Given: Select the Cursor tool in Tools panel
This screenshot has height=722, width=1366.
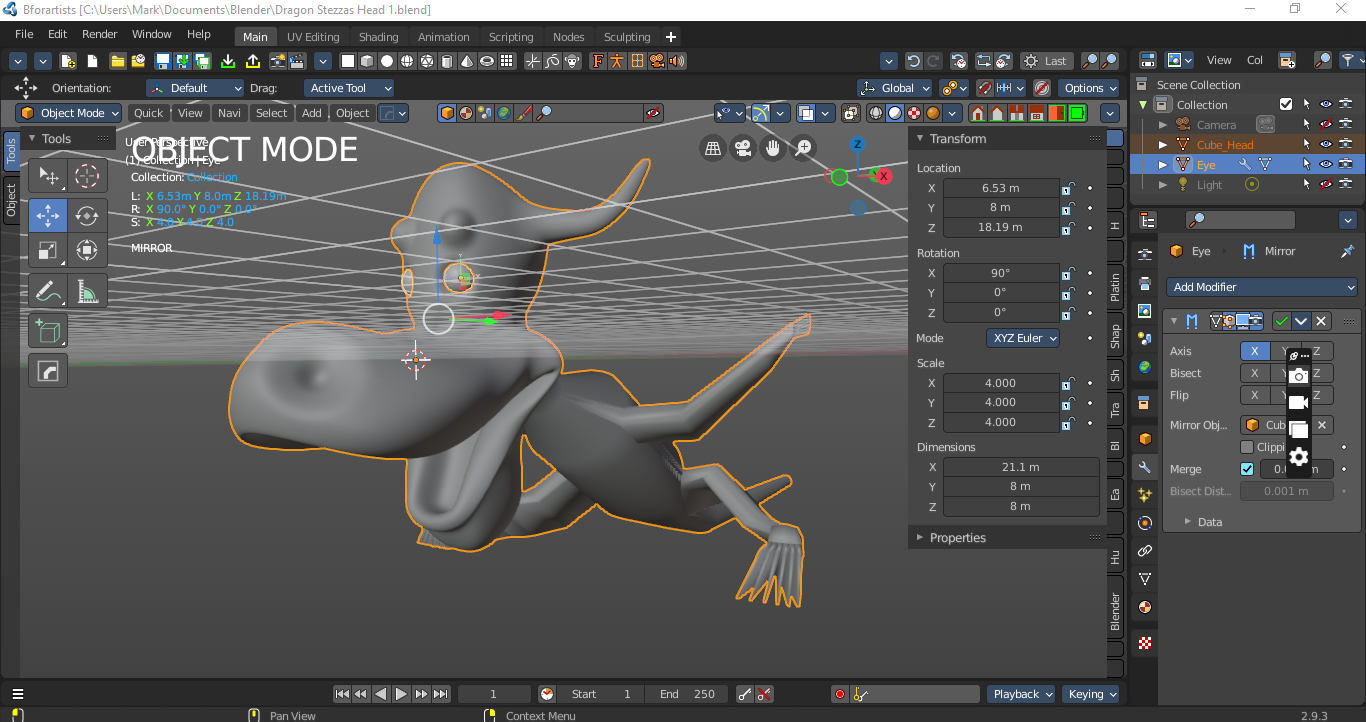Looking at the screenshot, I should (87, 177).
